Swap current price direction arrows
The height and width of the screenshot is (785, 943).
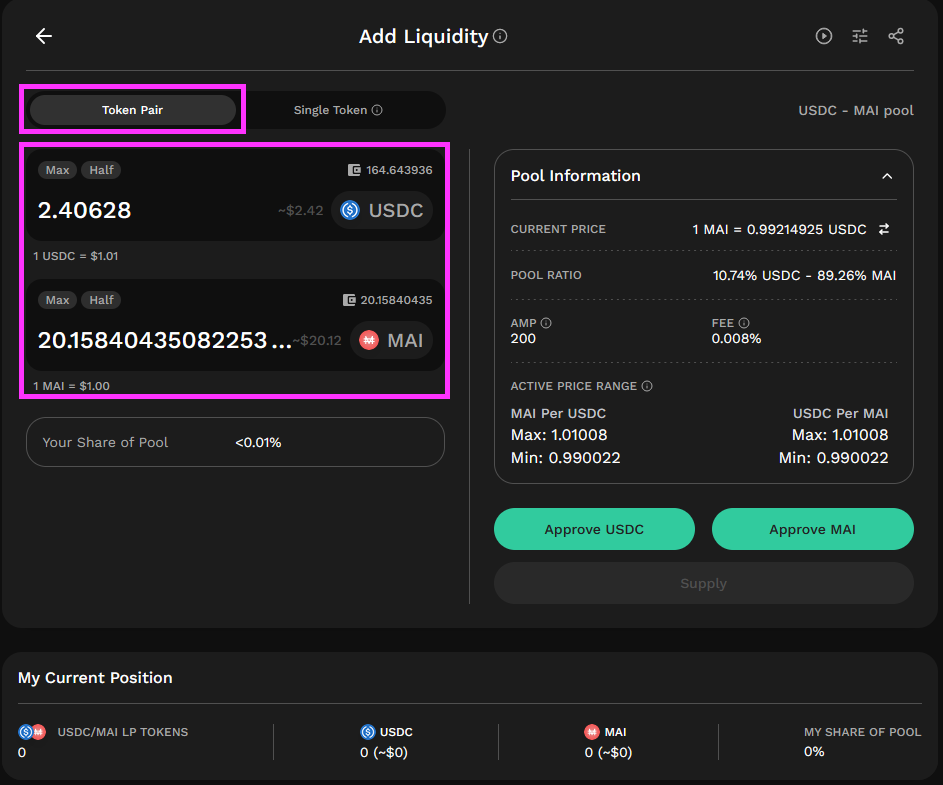[x=883, y=229]
